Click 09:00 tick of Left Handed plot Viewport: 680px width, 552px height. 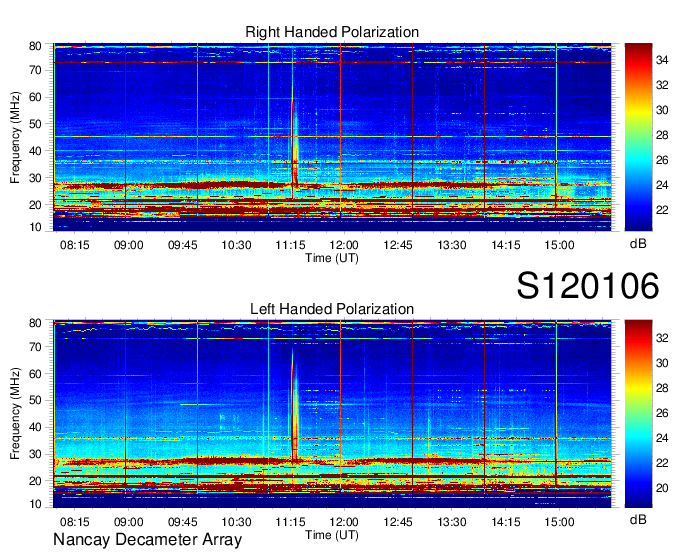tap(129, 522)
